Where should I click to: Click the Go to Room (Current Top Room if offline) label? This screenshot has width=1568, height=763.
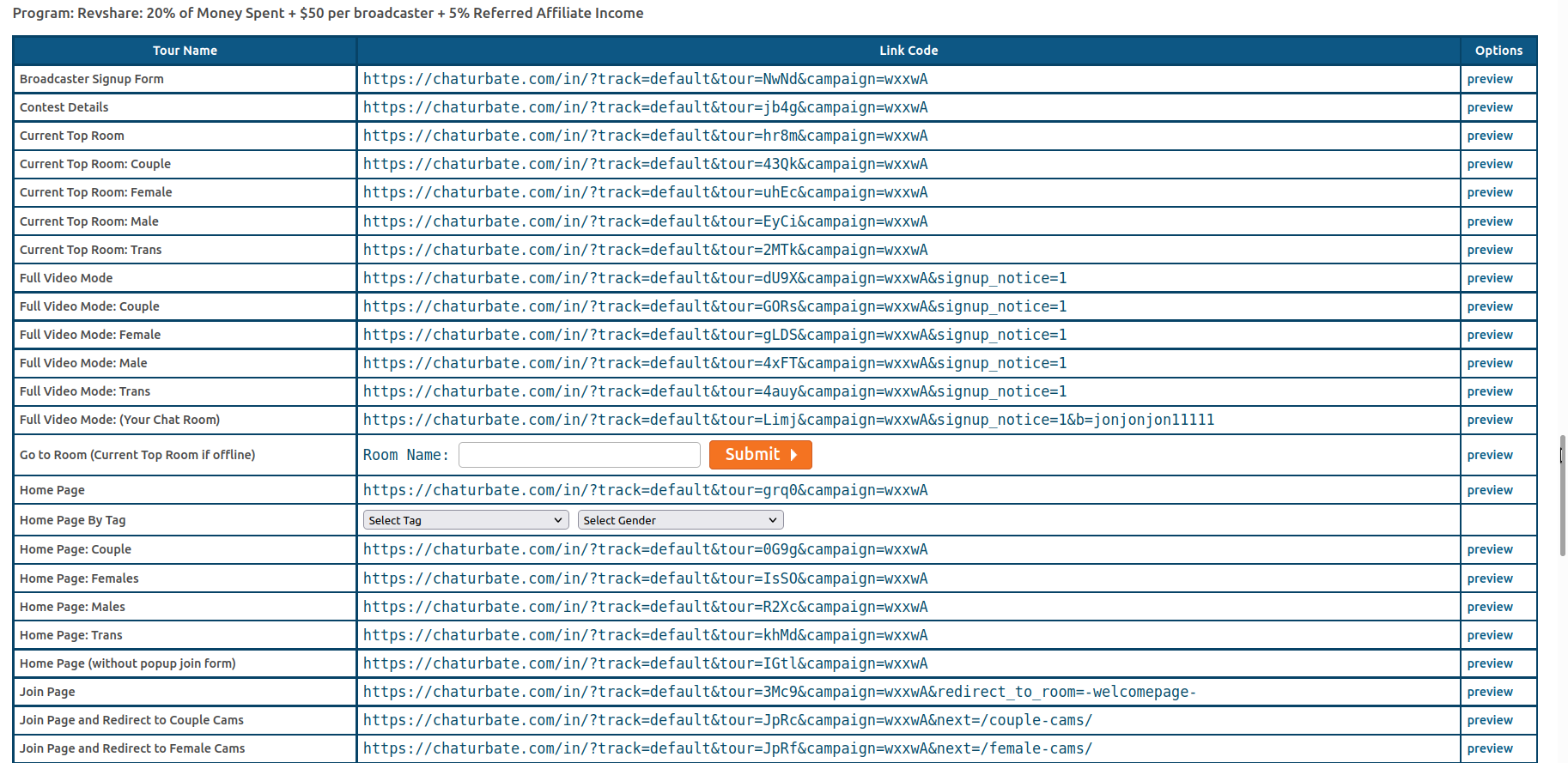coord(137,455)
